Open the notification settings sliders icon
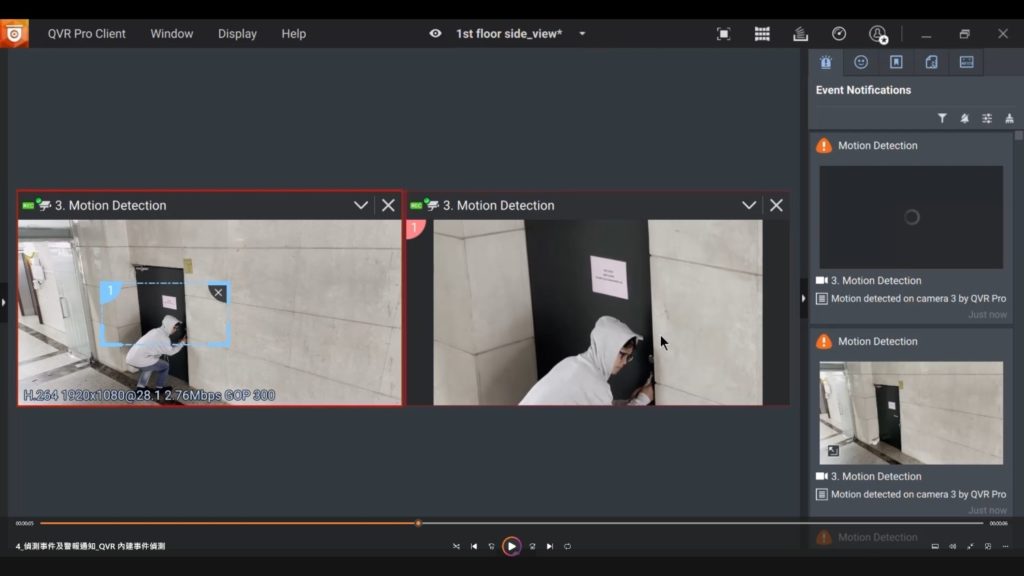This screenshot has height=576, width=1024. click(x=987, y=118)
